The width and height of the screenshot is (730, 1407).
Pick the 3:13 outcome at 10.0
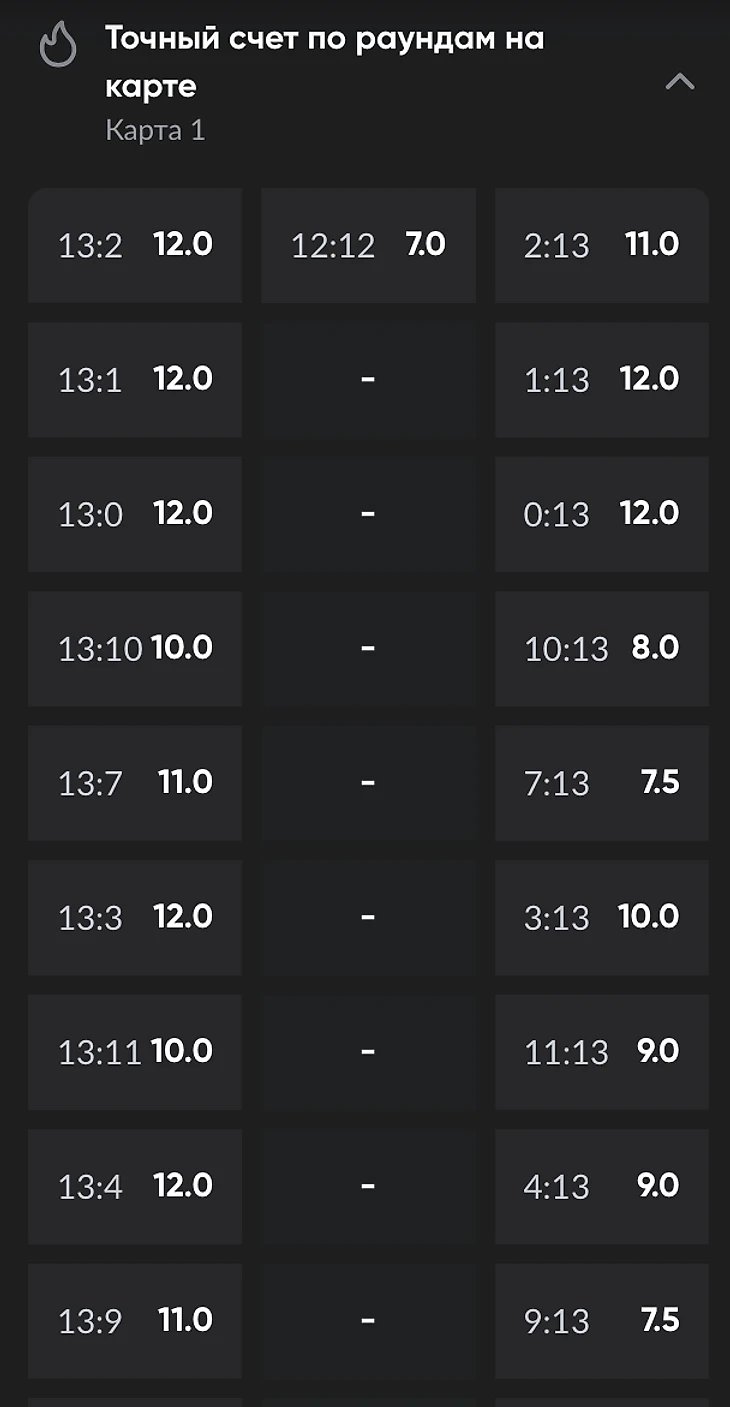tap(601, 917)
